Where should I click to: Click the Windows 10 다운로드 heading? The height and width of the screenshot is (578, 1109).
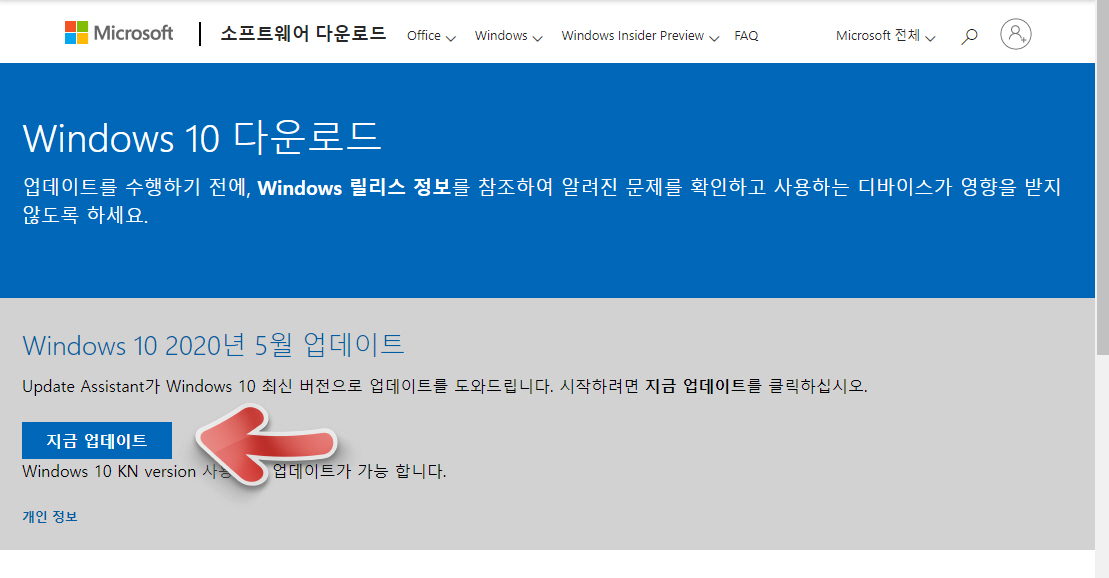202,137
